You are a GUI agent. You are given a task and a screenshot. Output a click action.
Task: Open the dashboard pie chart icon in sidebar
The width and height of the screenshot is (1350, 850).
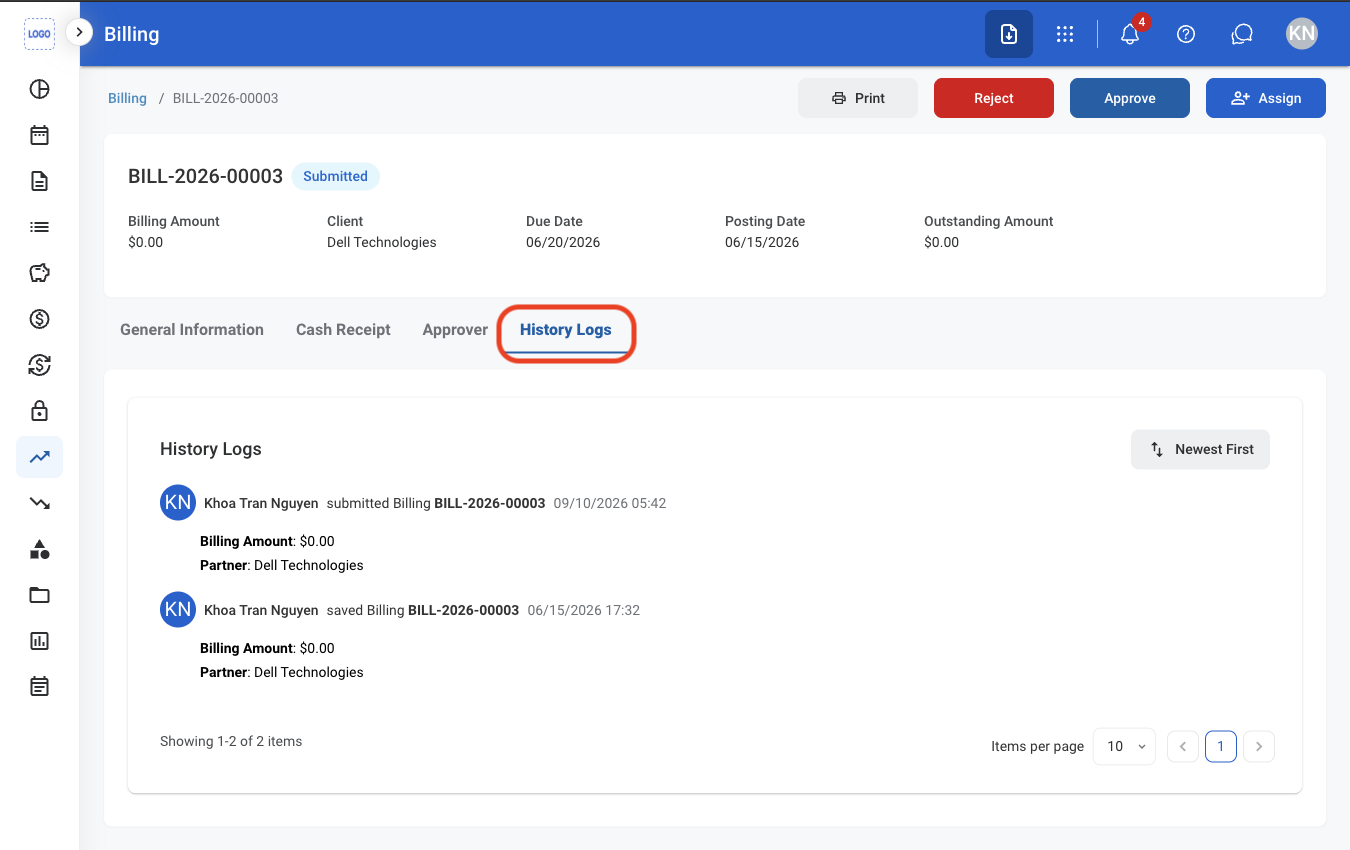[x=39, y=89]
